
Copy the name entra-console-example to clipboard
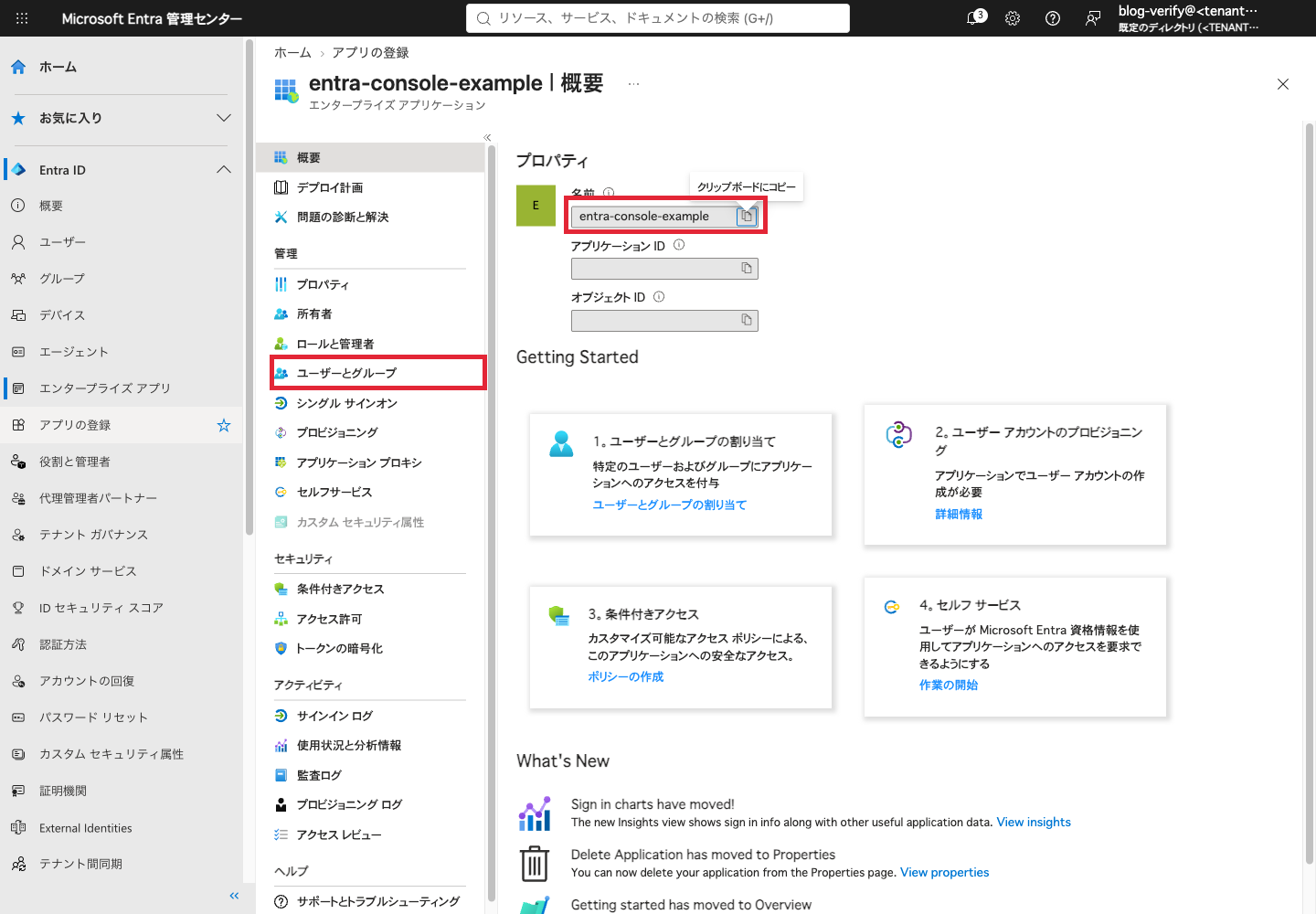coord(747,217)
